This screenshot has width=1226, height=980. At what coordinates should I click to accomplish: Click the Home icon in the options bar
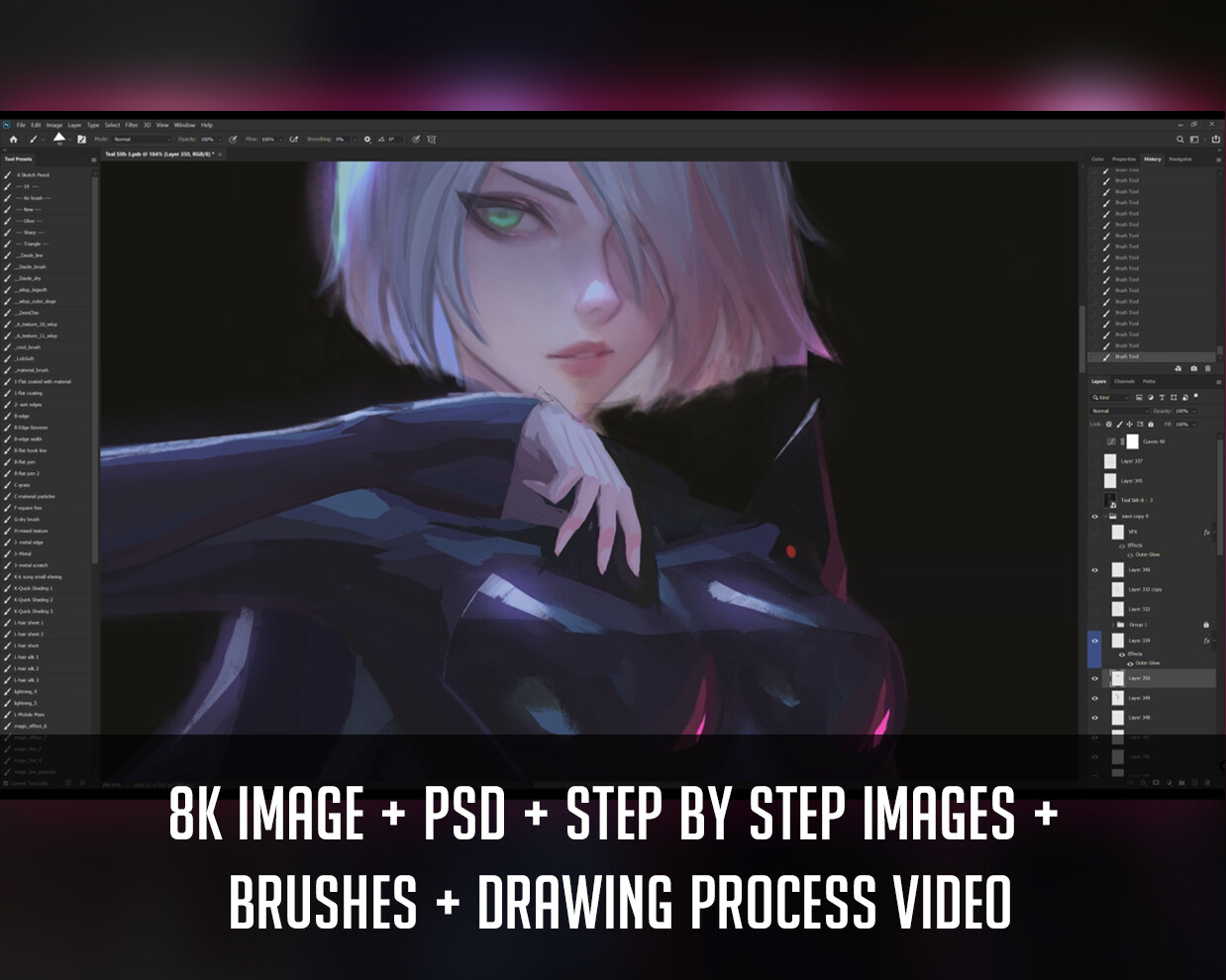14,140
